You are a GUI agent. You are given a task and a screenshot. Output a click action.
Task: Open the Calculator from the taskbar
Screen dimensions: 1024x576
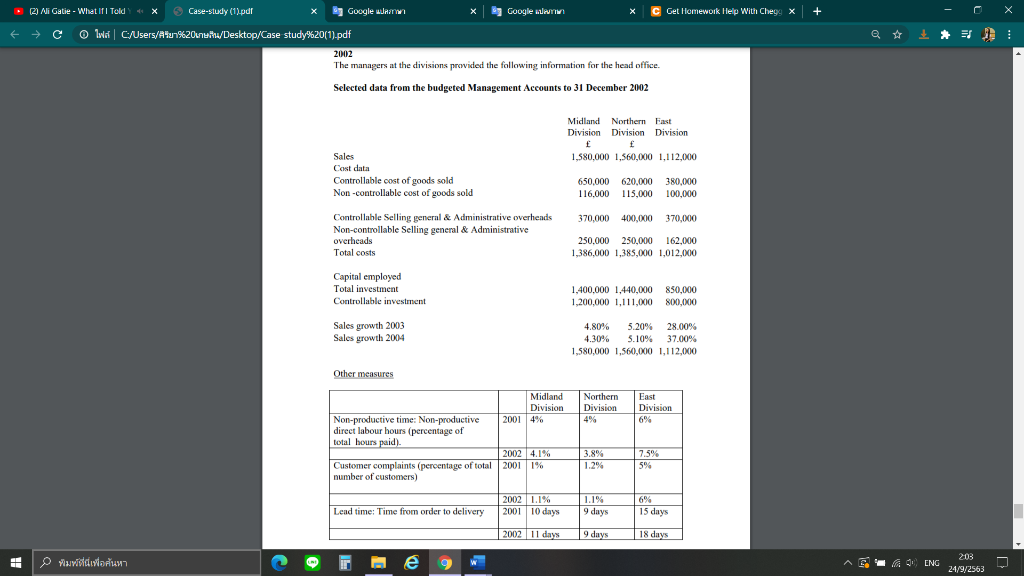345,562
